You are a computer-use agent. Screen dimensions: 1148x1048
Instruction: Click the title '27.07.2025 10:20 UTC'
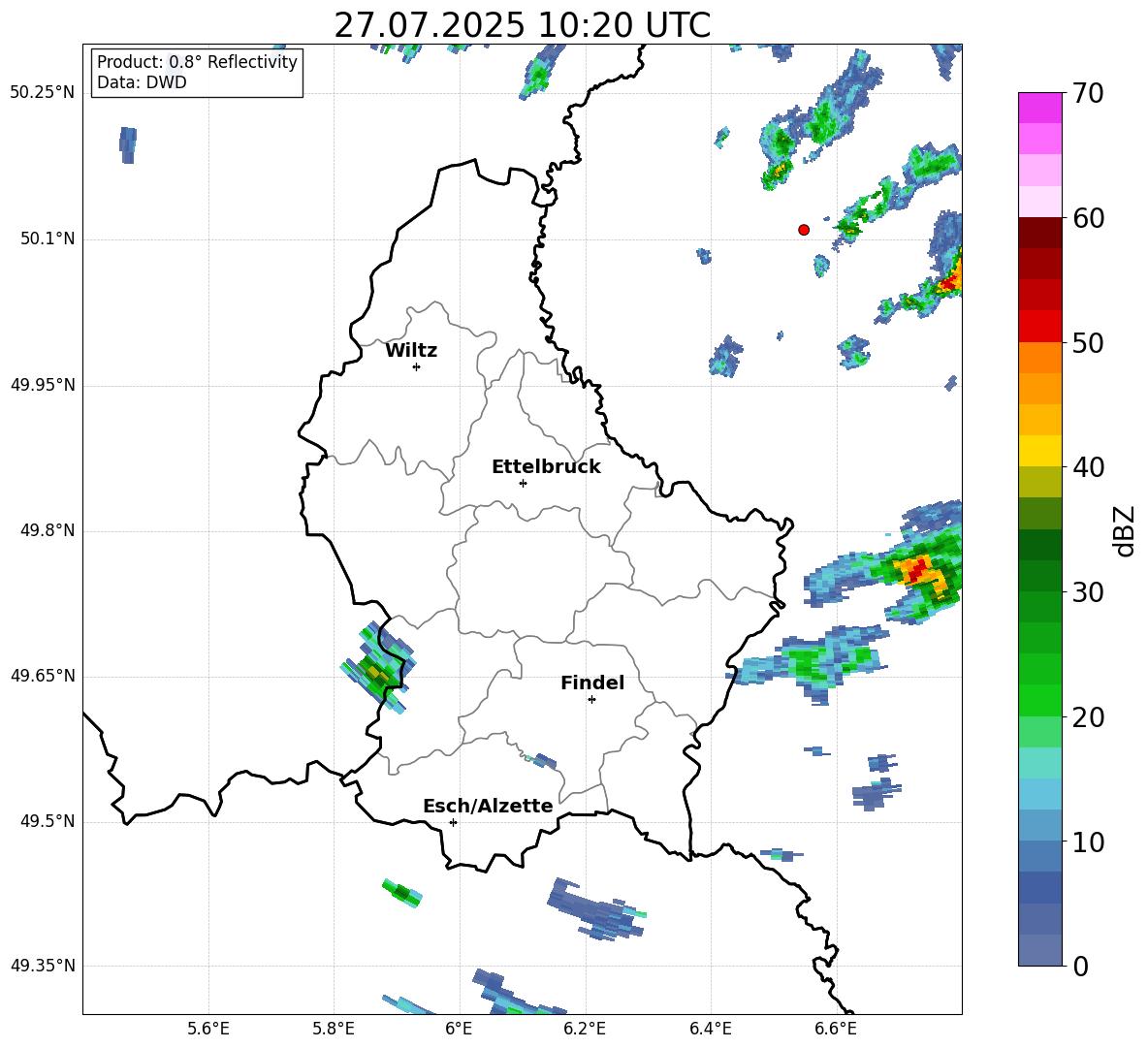(x=523, y=25)
